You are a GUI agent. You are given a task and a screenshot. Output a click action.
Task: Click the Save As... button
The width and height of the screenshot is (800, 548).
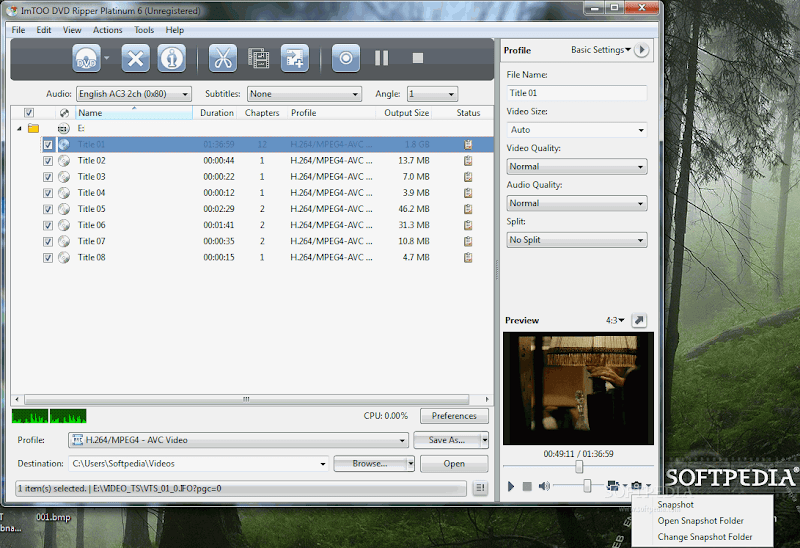click(x=447, y=440)
